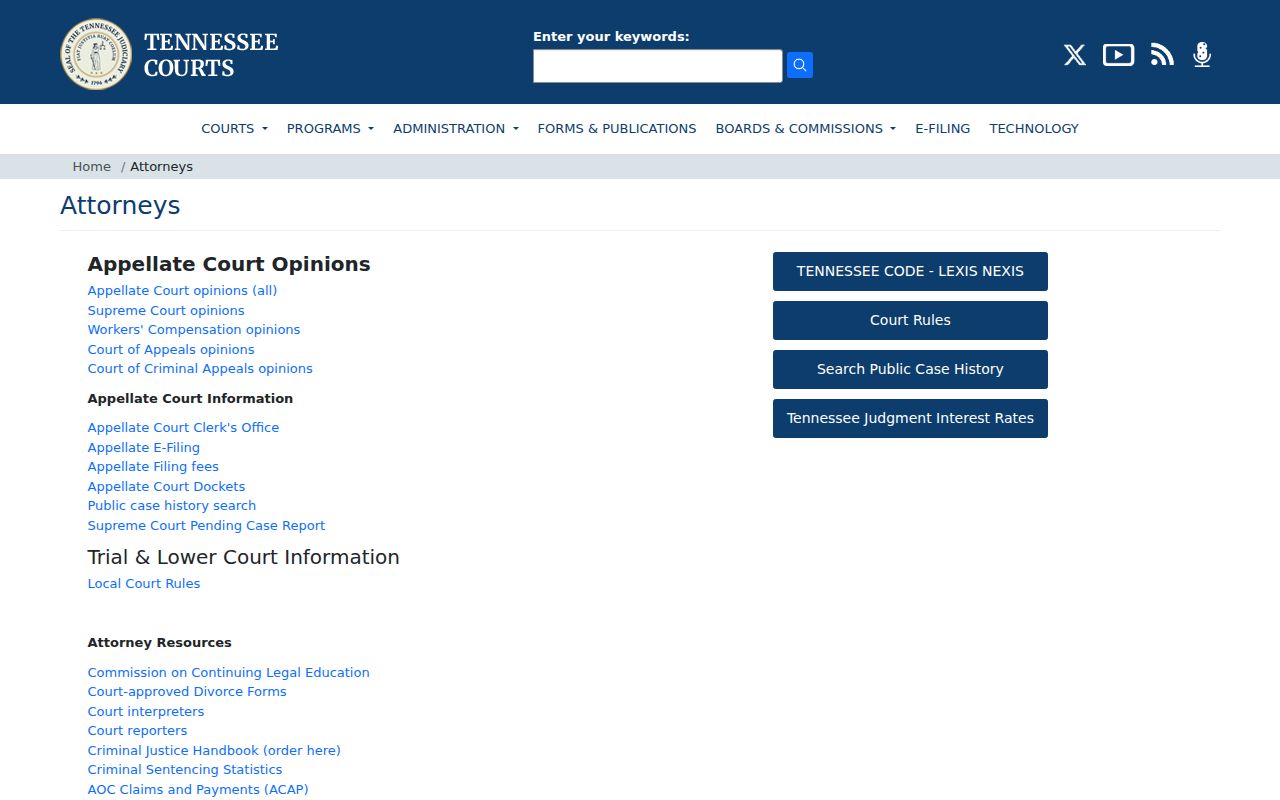Viewport: 1280px width, 800px height.
Task: Open the RSS feed icon
Action: coord(1162,55)
